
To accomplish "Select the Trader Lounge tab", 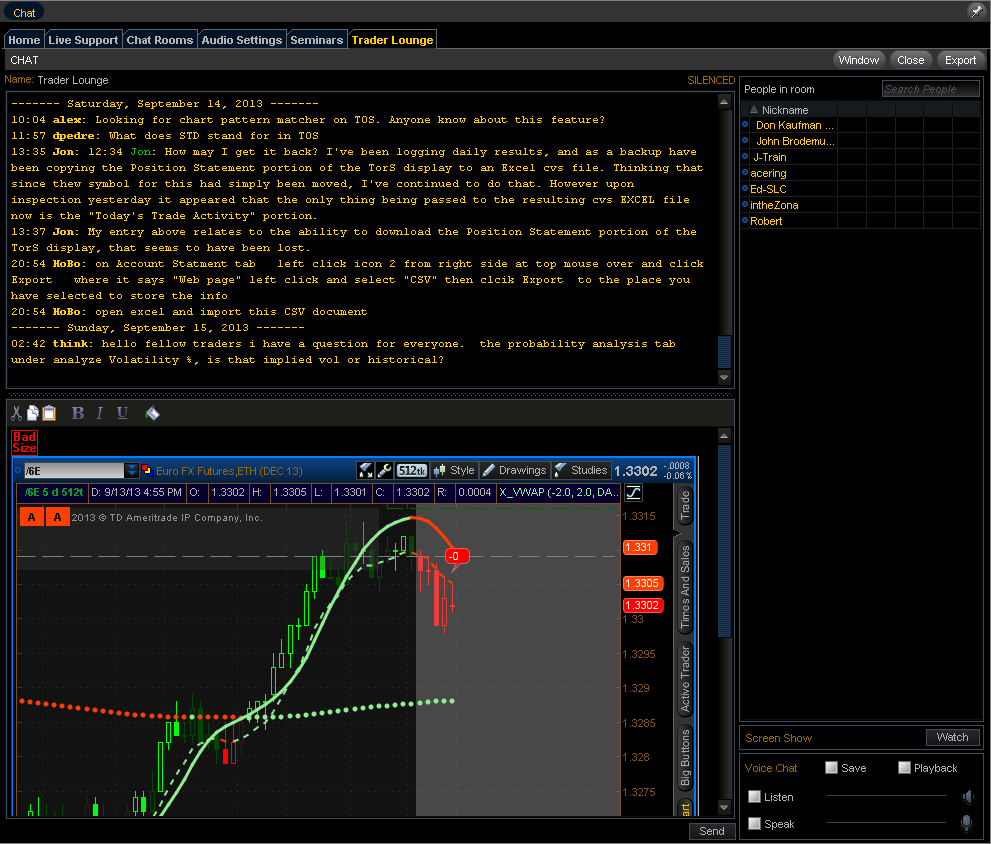I will tap(392, 40).
